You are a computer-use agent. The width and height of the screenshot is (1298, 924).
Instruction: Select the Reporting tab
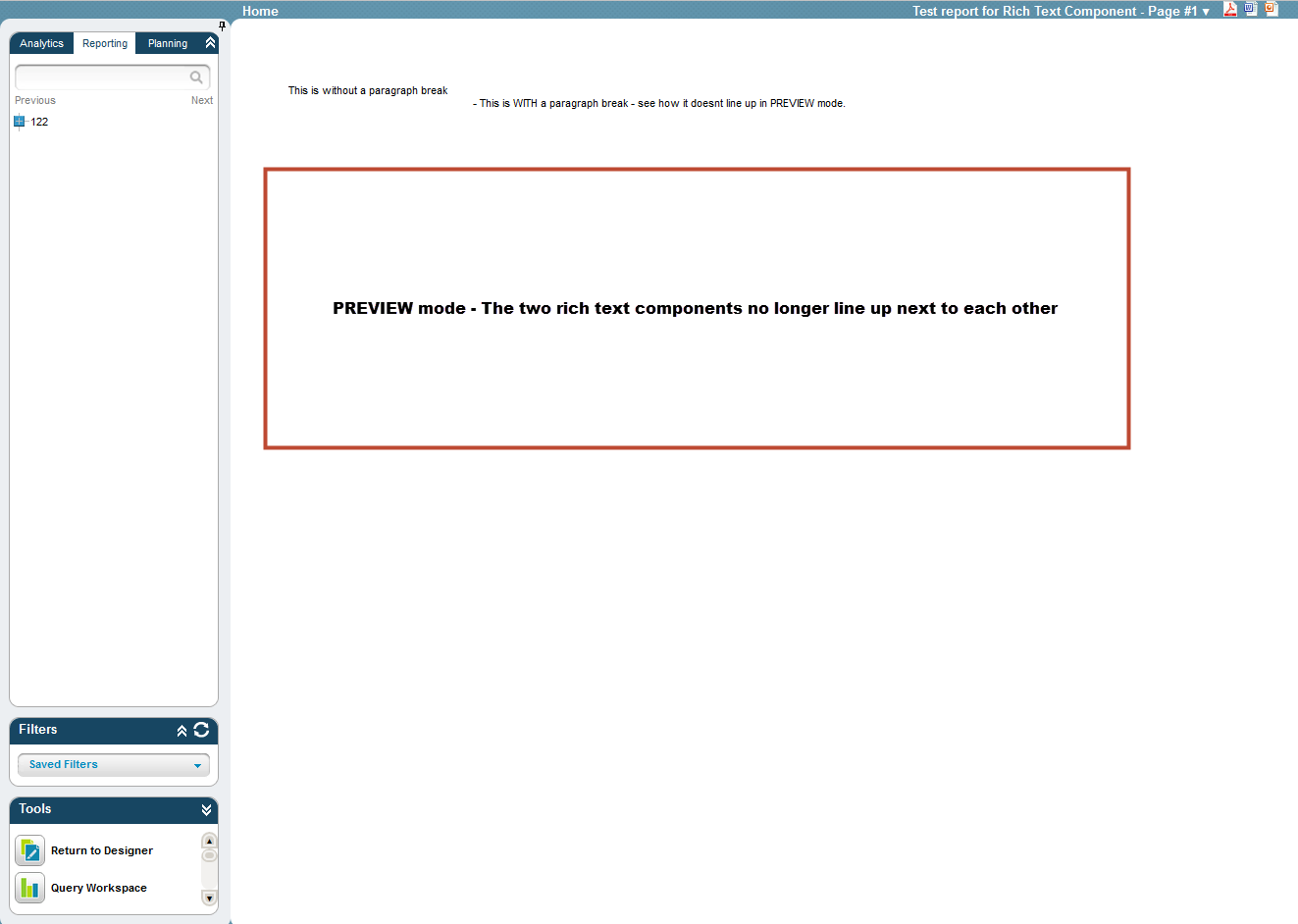105,43
